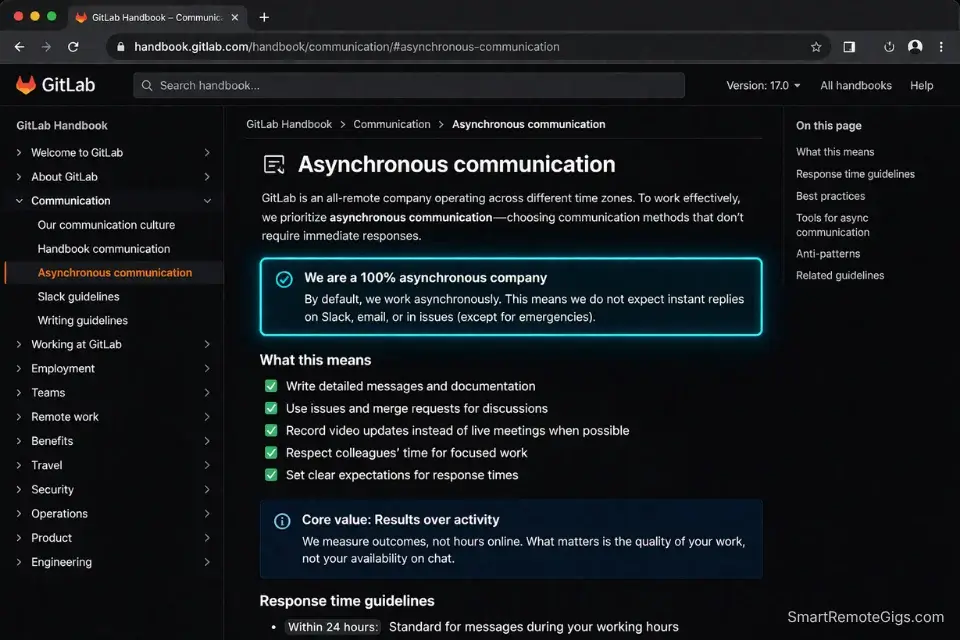This screenshot has height=640, width=960.
Task: Open 'Slack guidelines' sidebar item
Action: point(78,296)
